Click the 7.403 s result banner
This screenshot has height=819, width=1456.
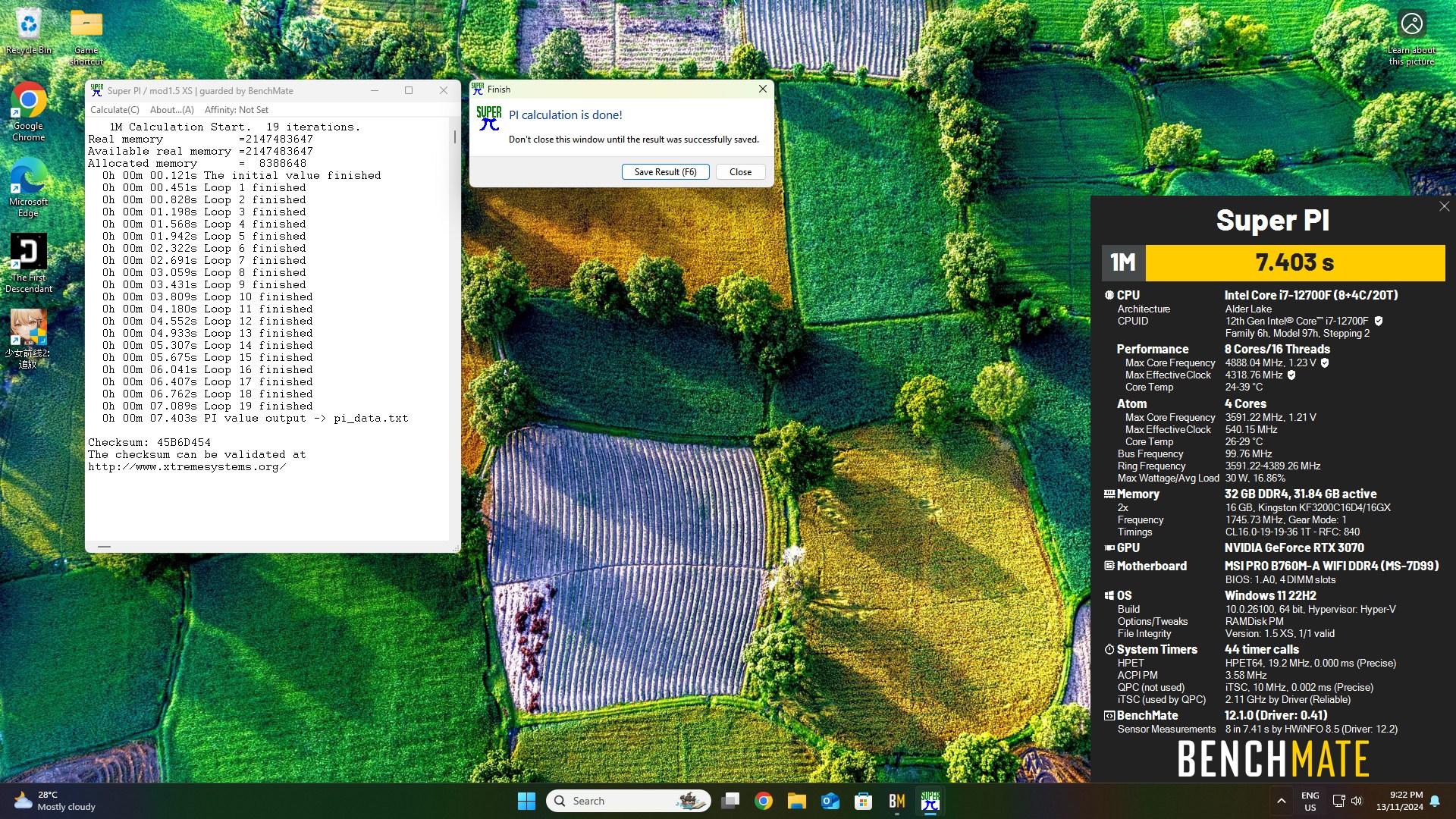1294,262
